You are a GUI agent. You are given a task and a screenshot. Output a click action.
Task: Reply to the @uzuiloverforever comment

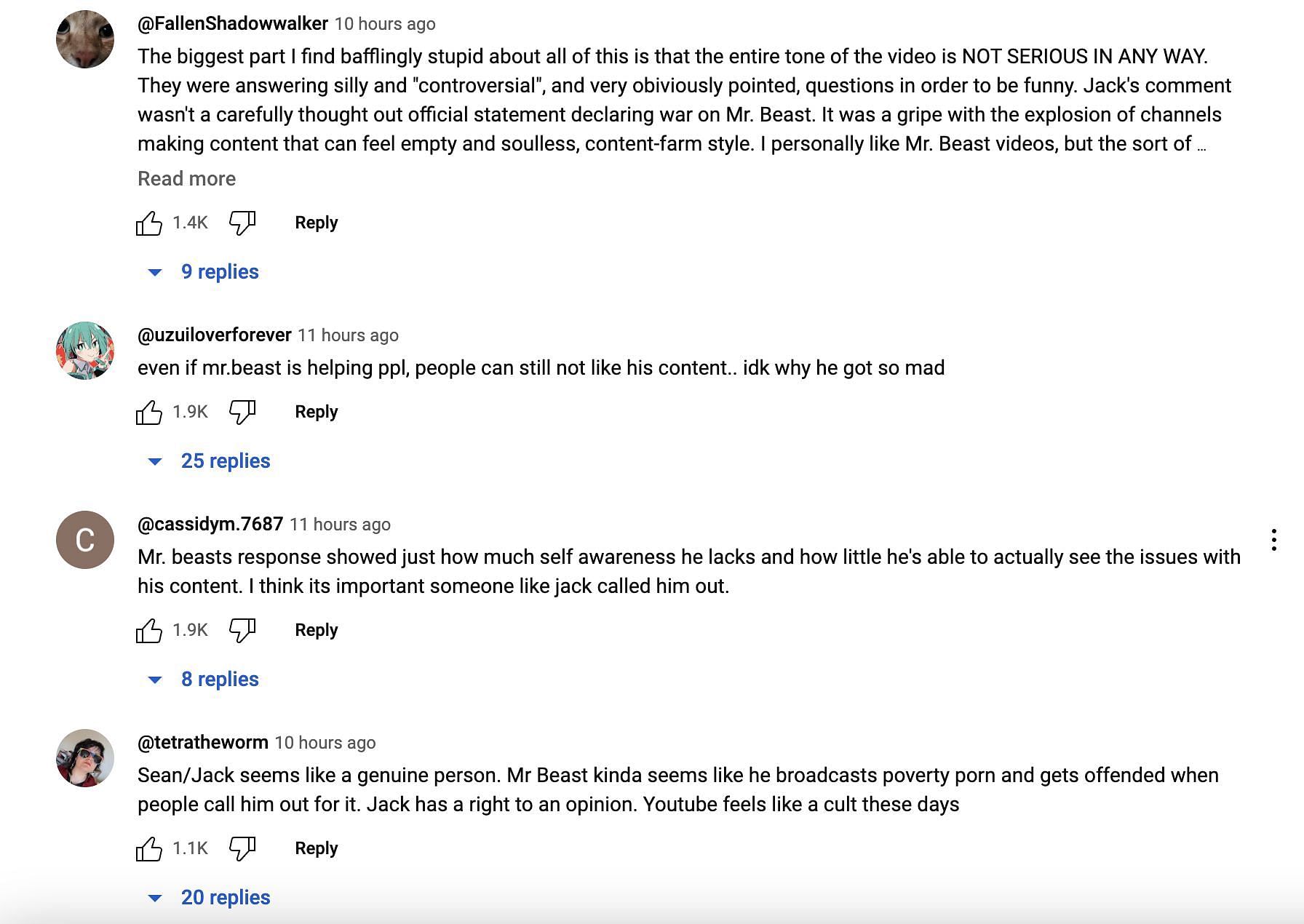coord(316,412)
